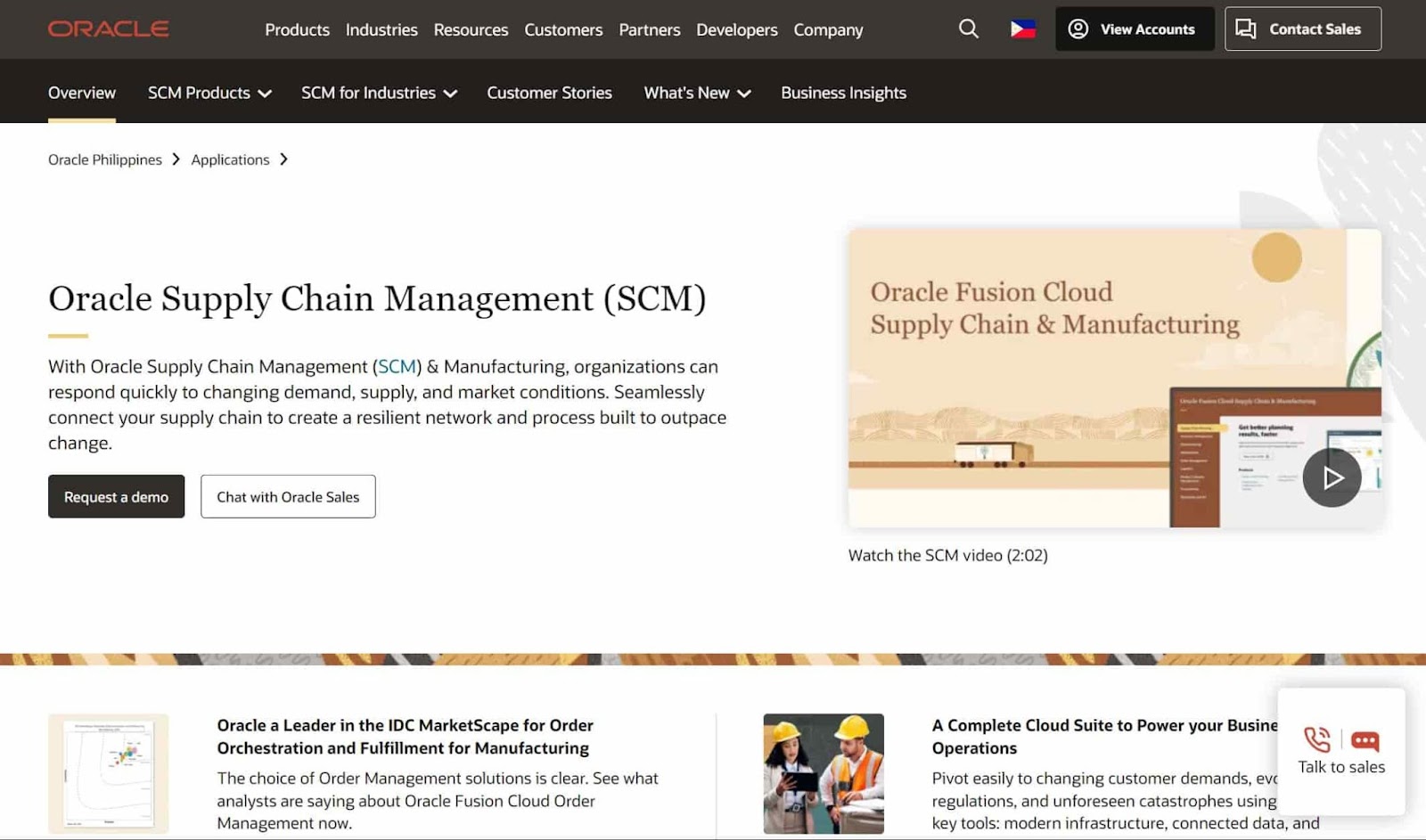Click the Oracle logo
Viewport: 1426px width, 840px height.
pyautogui.click(x=108, y=29)
